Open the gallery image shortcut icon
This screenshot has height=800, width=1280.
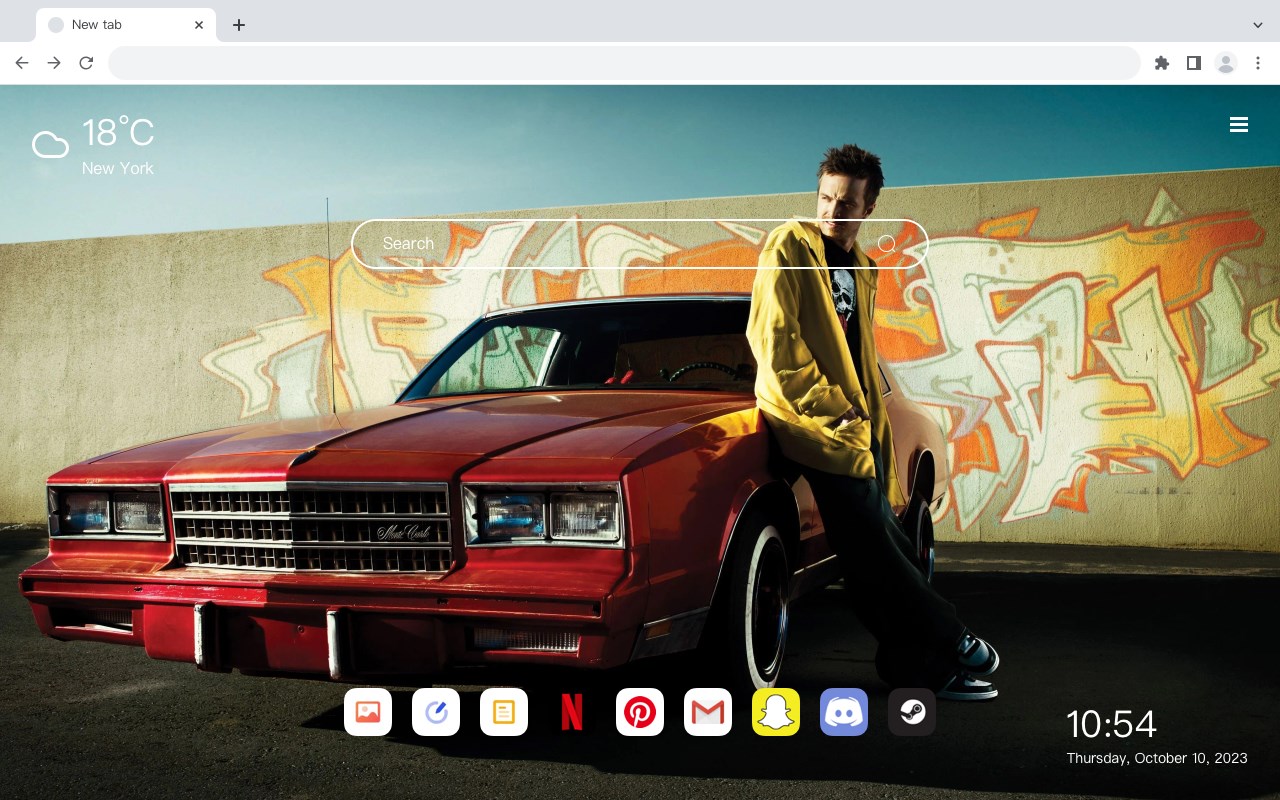coord(368,712)
